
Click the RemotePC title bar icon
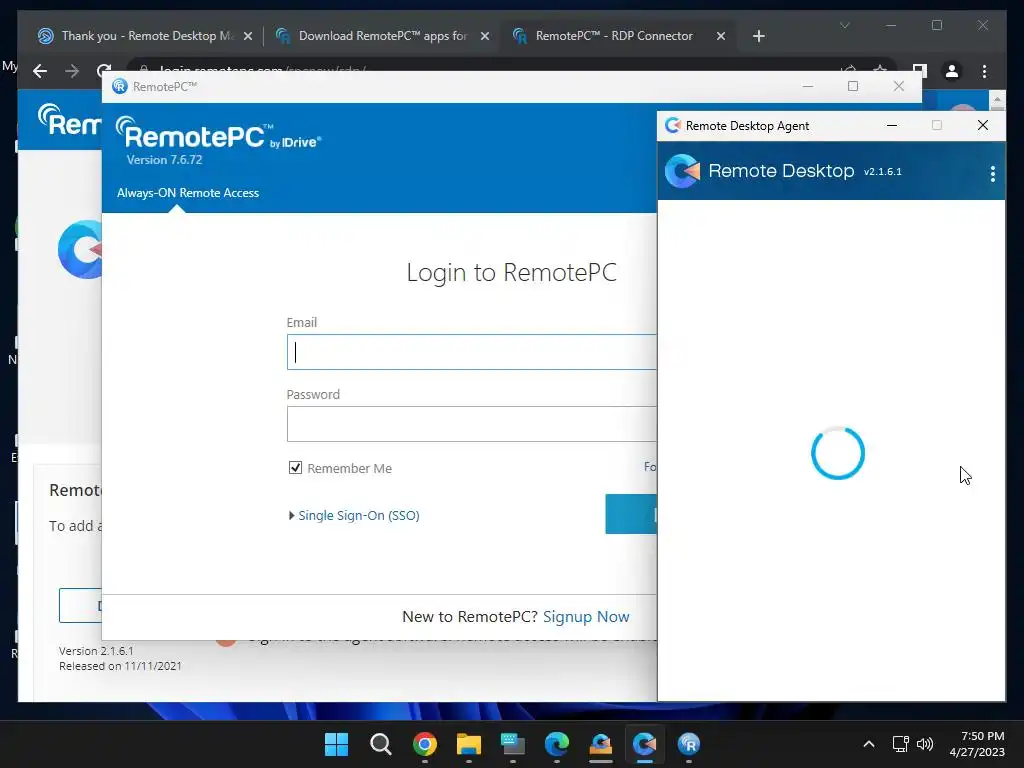point(120,86)
